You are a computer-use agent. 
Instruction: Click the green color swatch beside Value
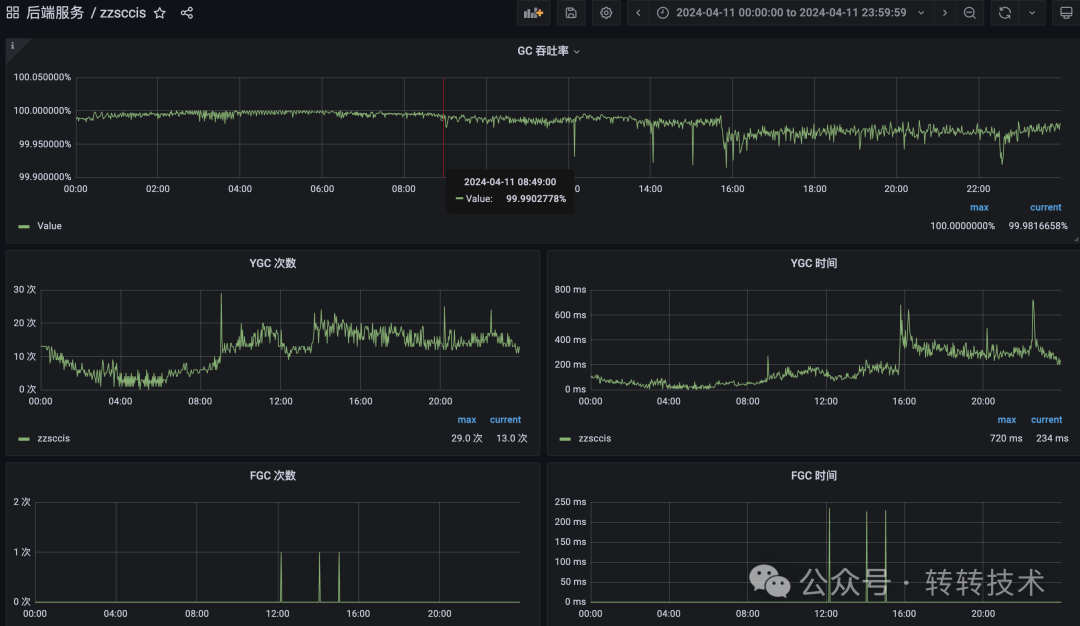[24, 226]
